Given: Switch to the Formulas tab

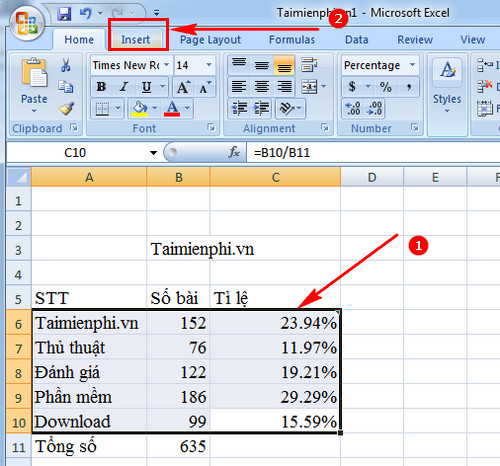Looking at the screenshot, I should point(292,40).
